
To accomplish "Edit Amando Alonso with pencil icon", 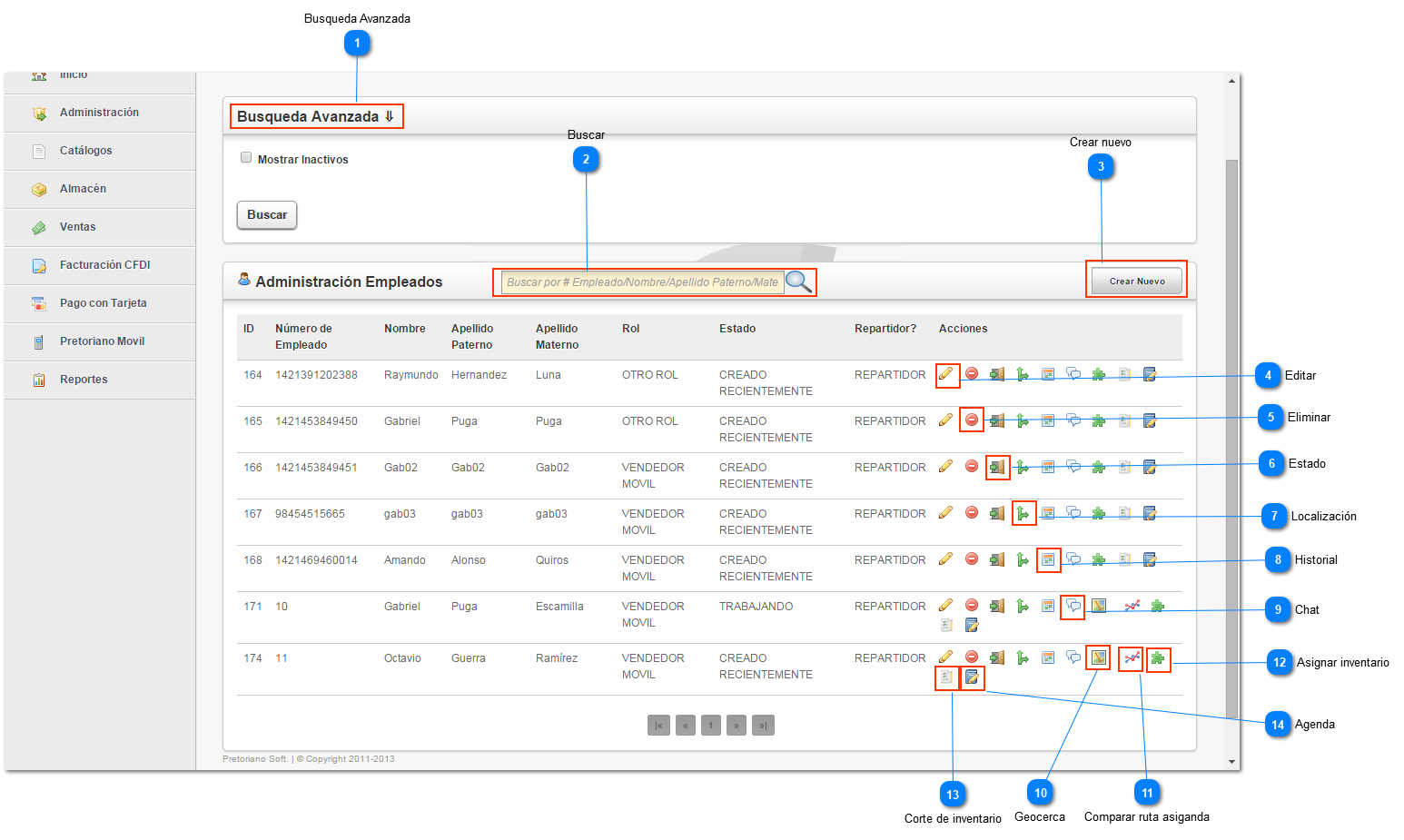I will pyautogui.click(x=946, y=558).
